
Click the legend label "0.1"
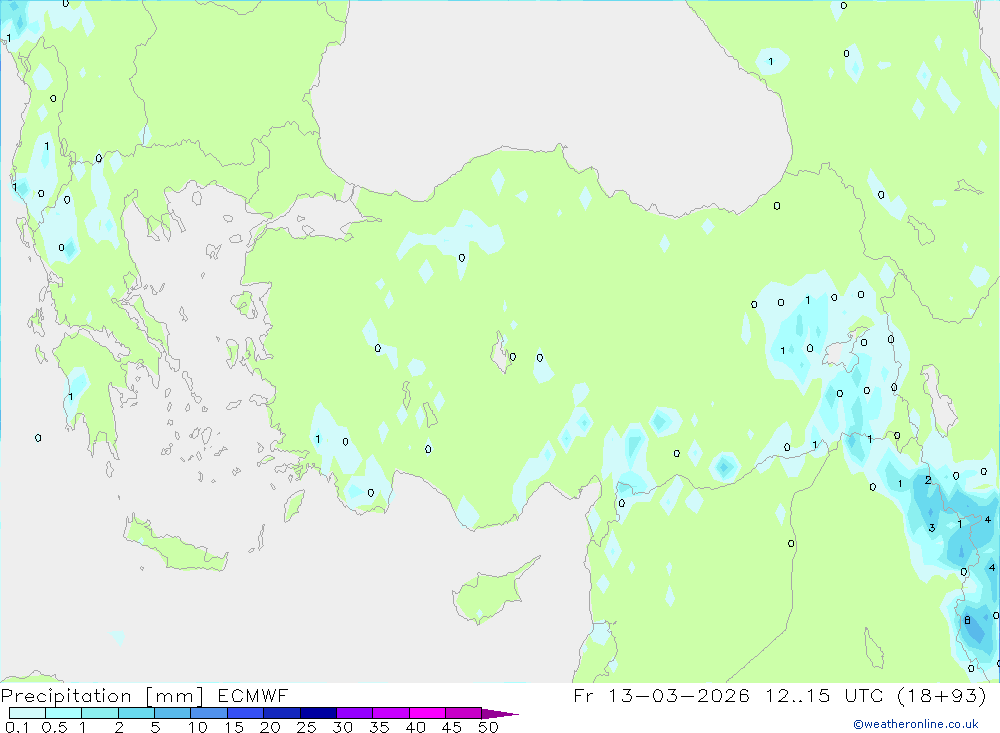point(17,727)
